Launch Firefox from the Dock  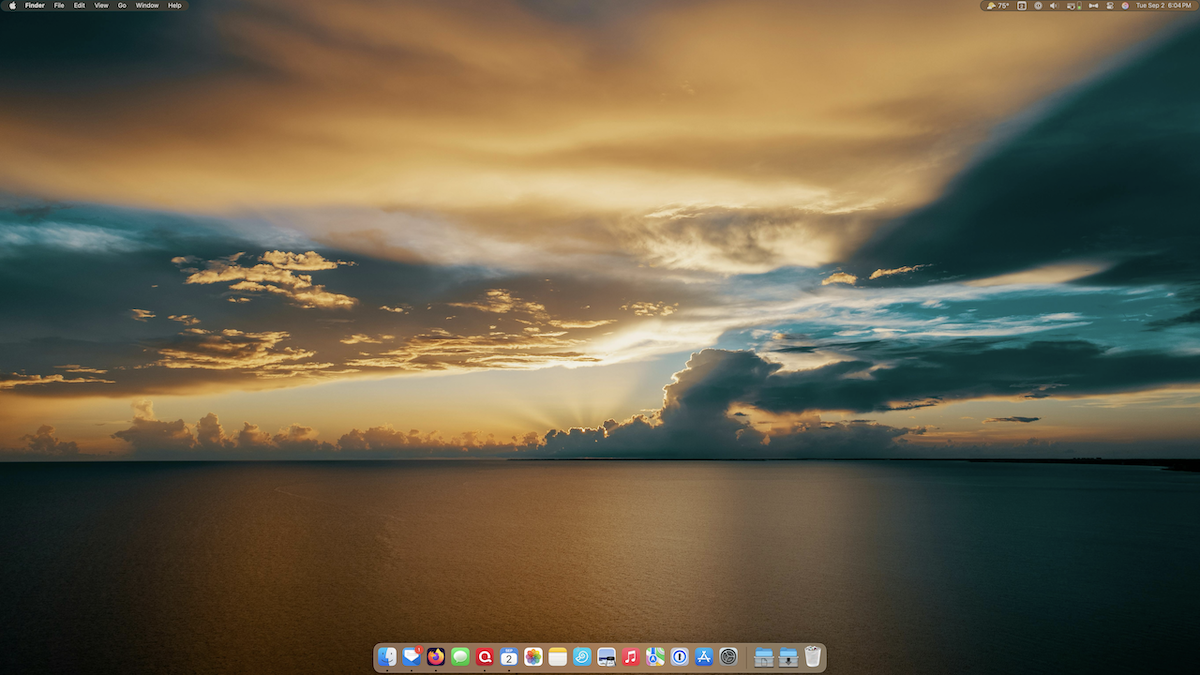click(436, 657)
